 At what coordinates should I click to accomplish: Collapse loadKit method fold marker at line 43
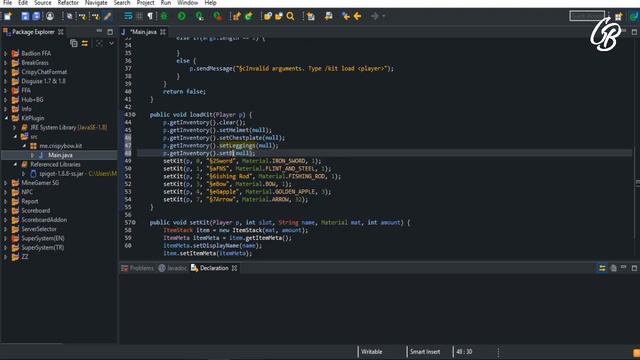coord(134,115)
